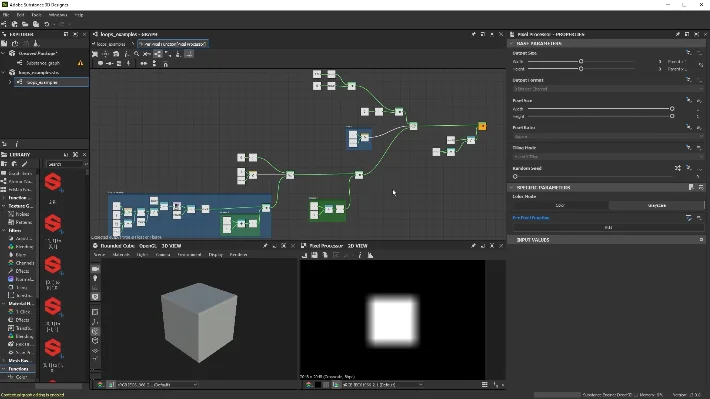Adjust the Output Size Width slider
This screenshot has height=399, width=710.
(x=580, y=61)
